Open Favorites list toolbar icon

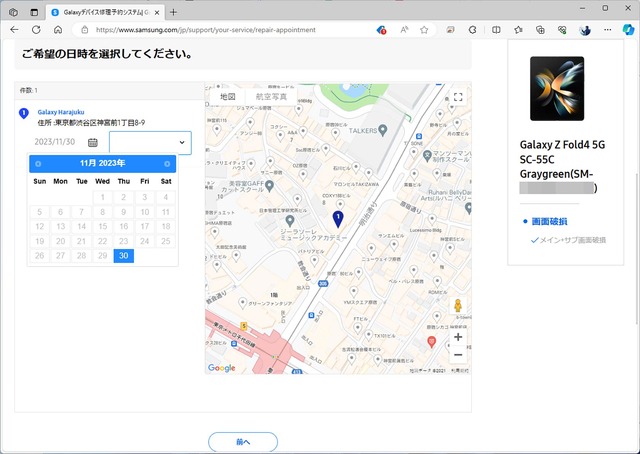tap(518, 30)
